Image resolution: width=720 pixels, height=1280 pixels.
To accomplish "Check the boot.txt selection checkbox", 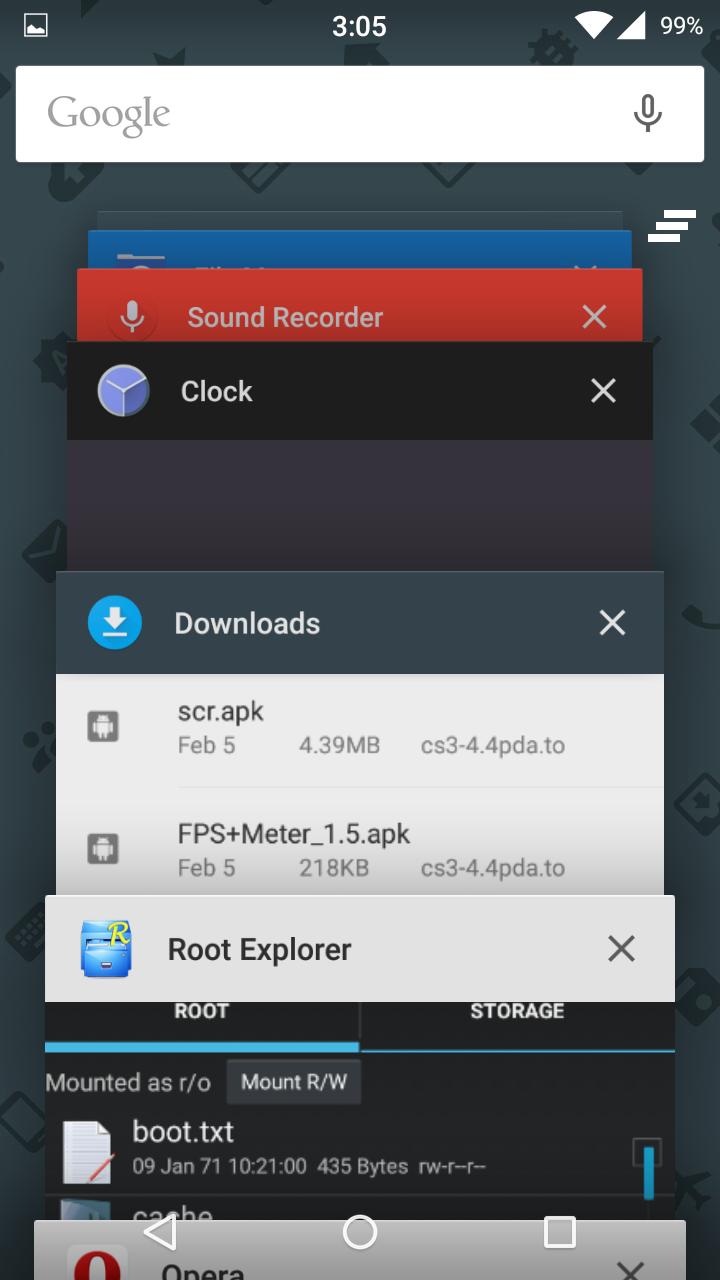I will (647, 1152).
